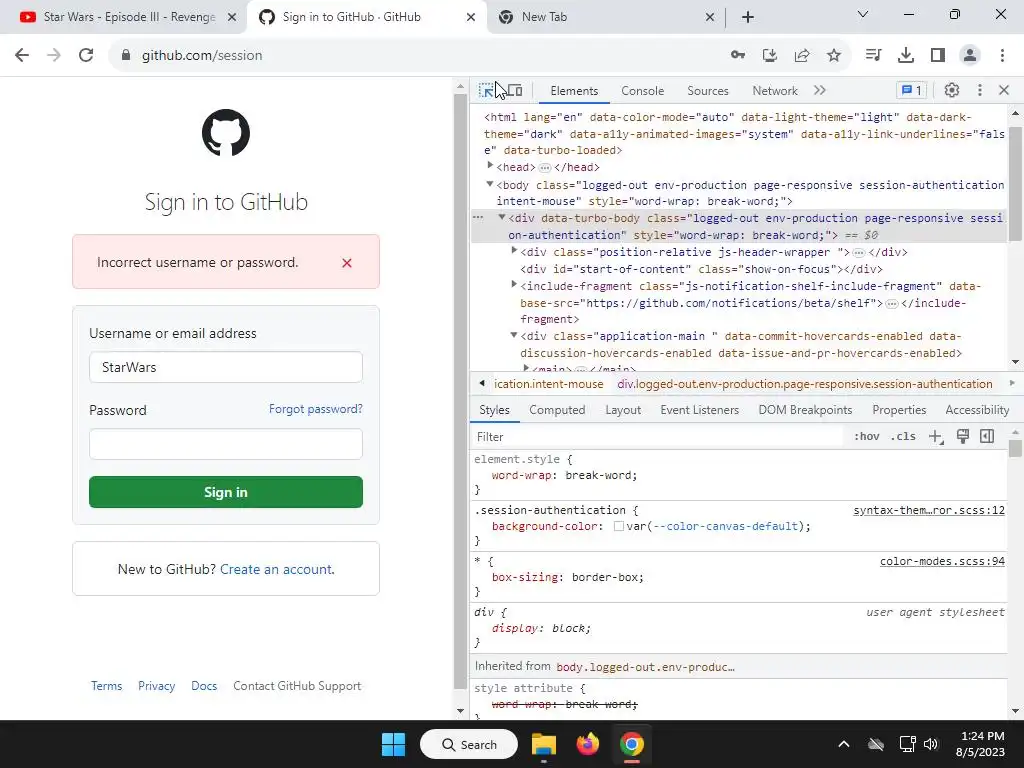Open the Privacy footer link
Viewport: 1024px width, 768px height.
[x=157, y=686]
